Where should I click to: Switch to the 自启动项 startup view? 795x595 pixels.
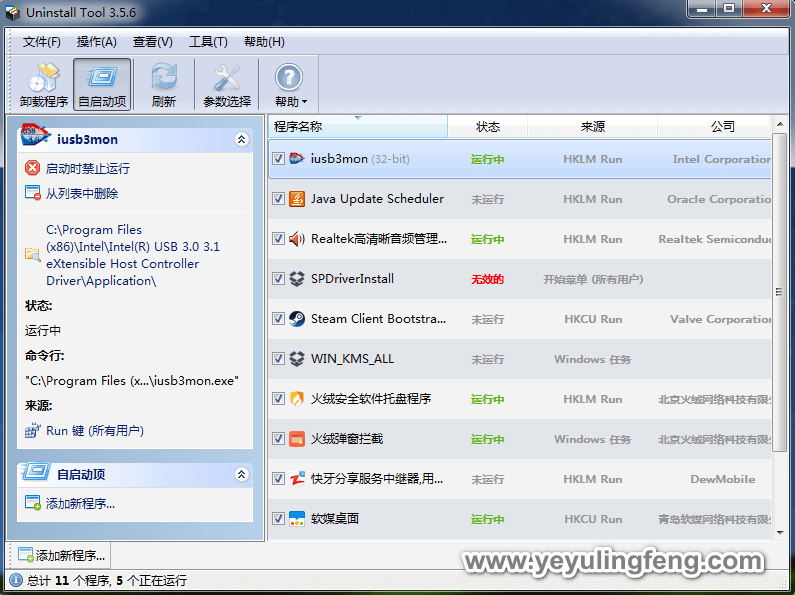[102, 84]
